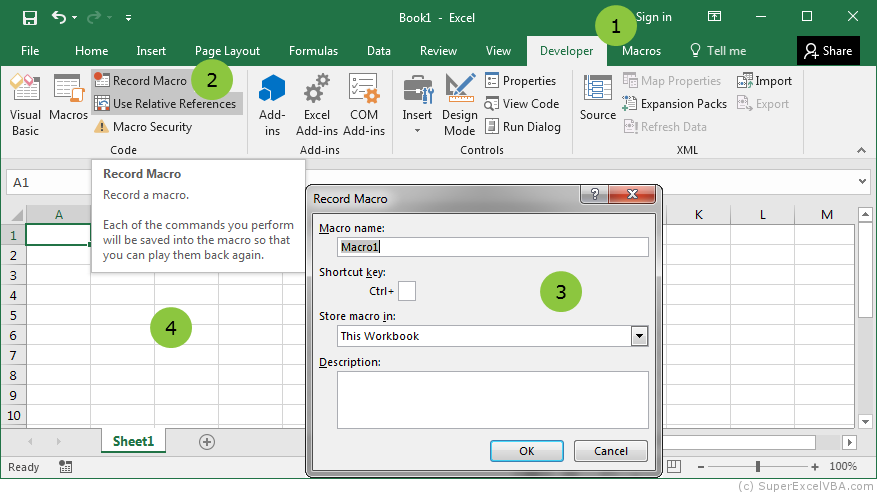Click the Ctrl+ shortcut key box
The width and height of the screenshot is (877, 492).
[x=407, y=291]
